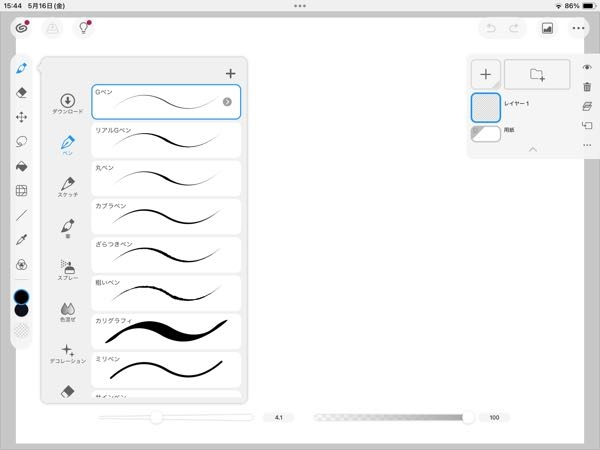Select the straight Line tool
The width and height of the screenshot is (600, 450).
[22, 215]
